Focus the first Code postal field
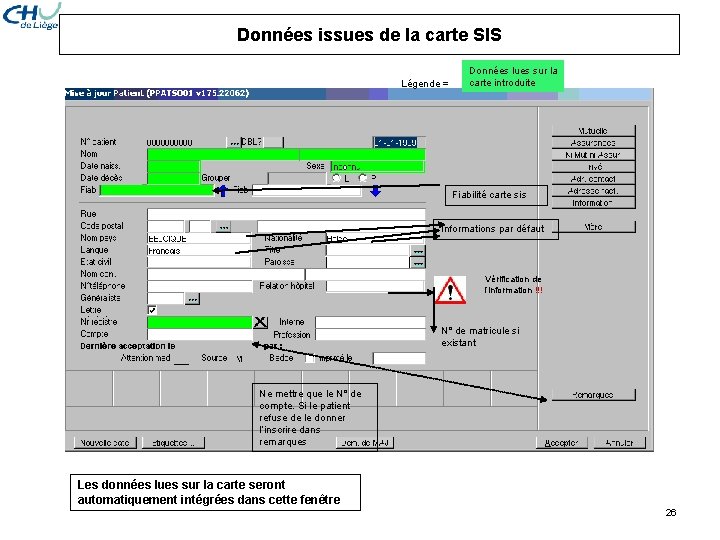The image size is (720, 540). click(x=166, y=226)
